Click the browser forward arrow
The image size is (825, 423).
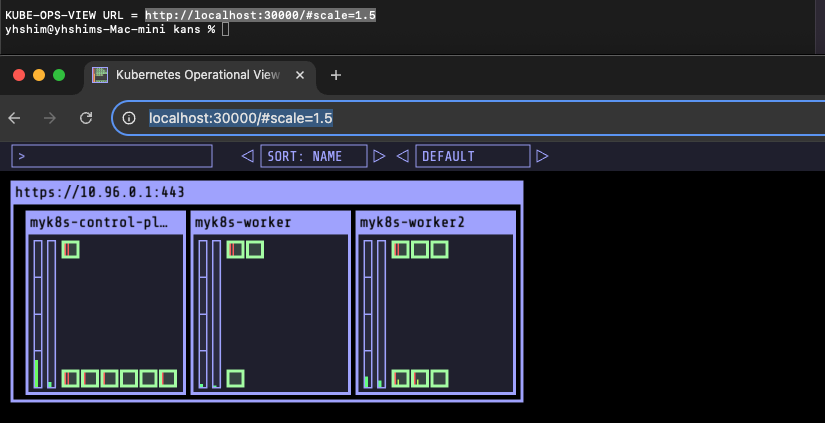tap(50, 118)
